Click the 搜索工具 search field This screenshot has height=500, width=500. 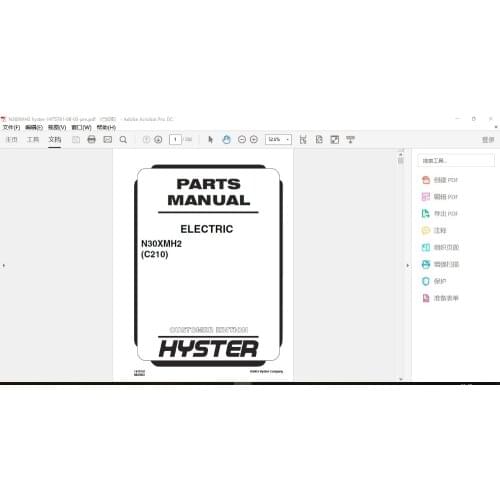pos(456,161)
